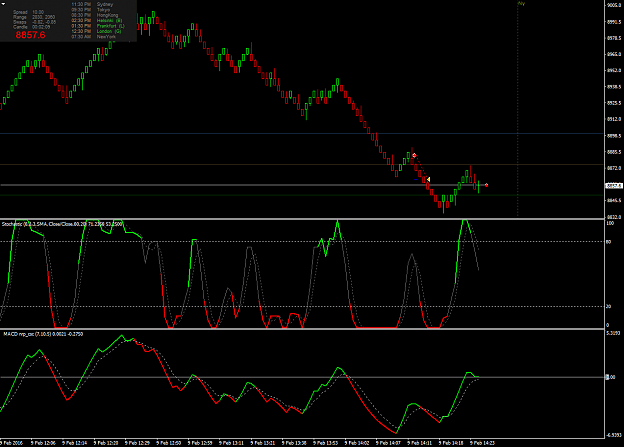
Task: Click the red dot at current price line
Action: click(486, 185)
